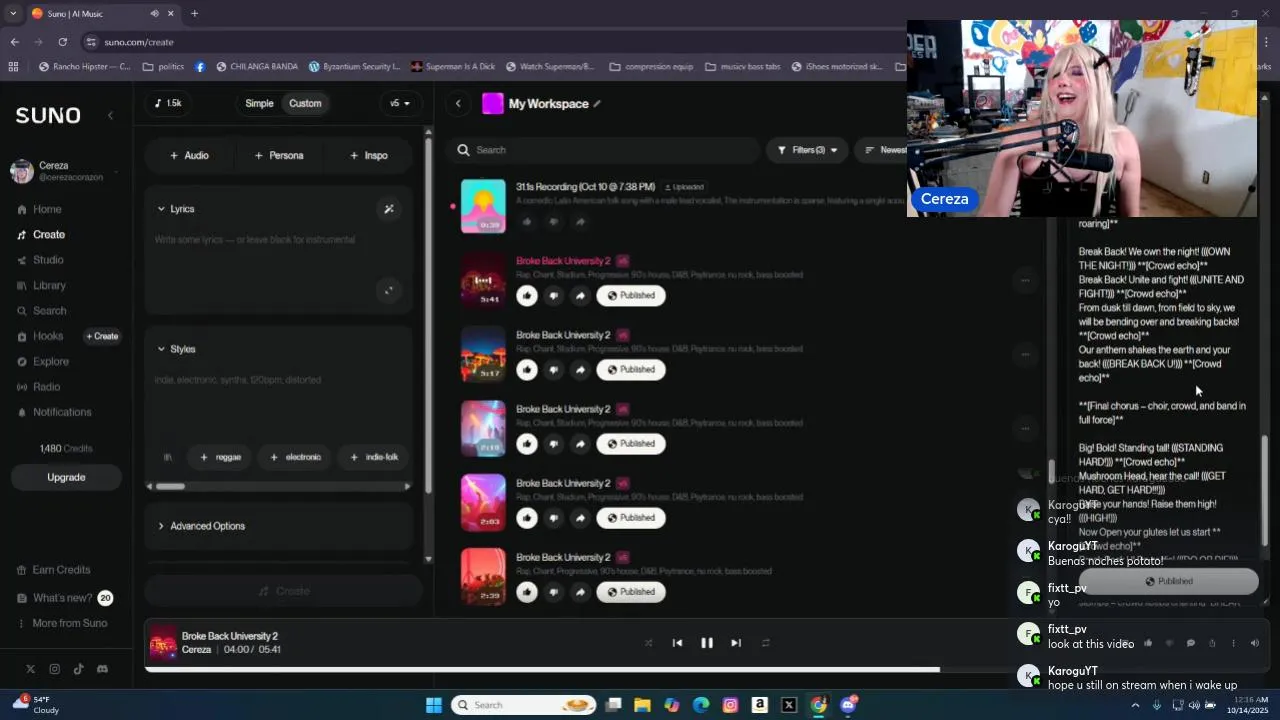Click in the workspace Search field
Screen dimensions: 1280x720
[x=603, y=150]
